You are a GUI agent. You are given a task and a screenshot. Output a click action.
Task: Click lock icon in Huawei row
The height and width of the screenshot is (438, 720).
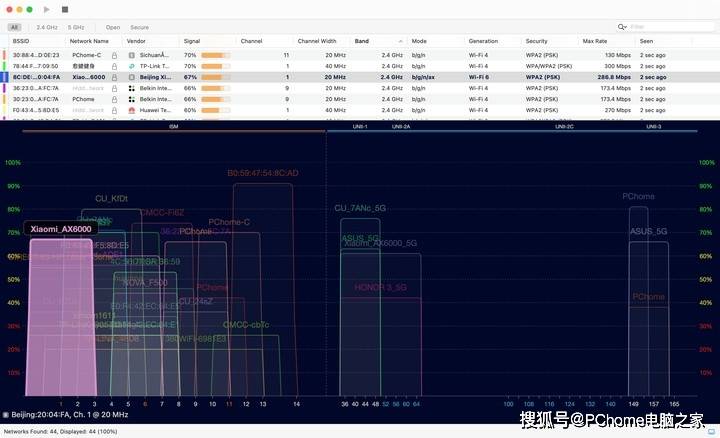(x=114, y=110)
